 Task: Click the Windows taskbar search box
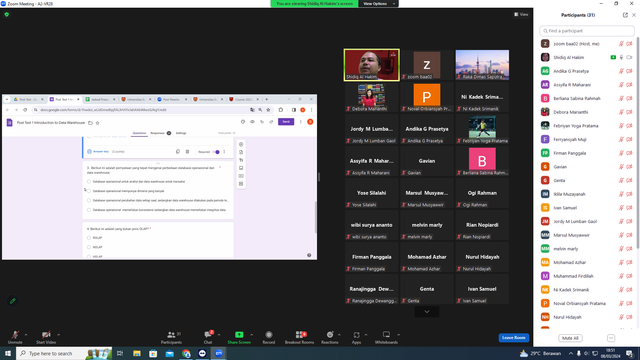(64, 353)
